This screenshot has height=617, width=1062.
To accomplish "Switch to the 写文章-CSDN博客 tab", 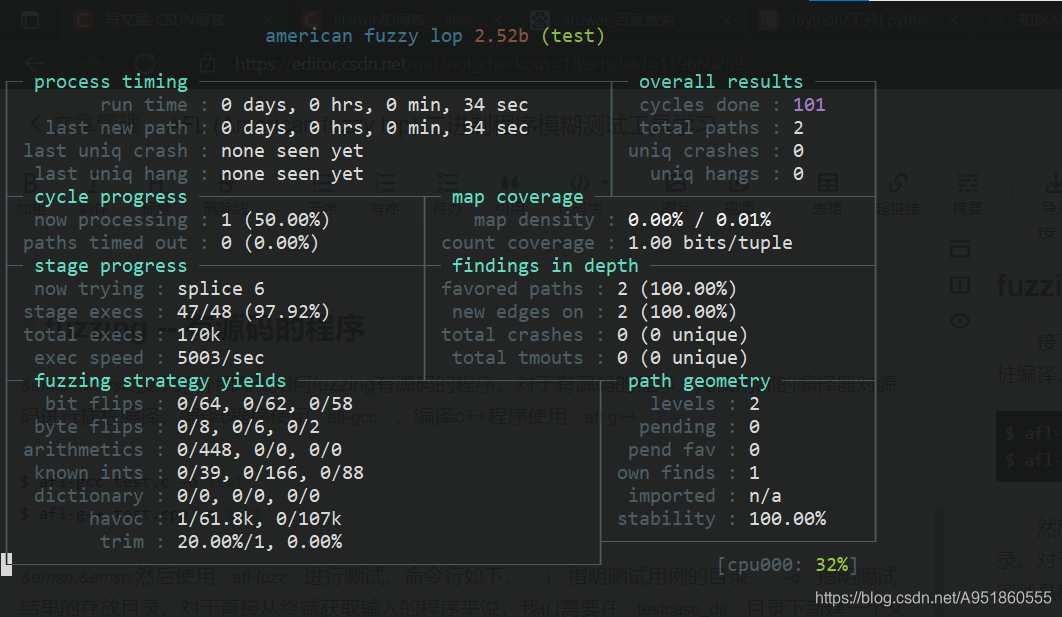I will [174, 20].
